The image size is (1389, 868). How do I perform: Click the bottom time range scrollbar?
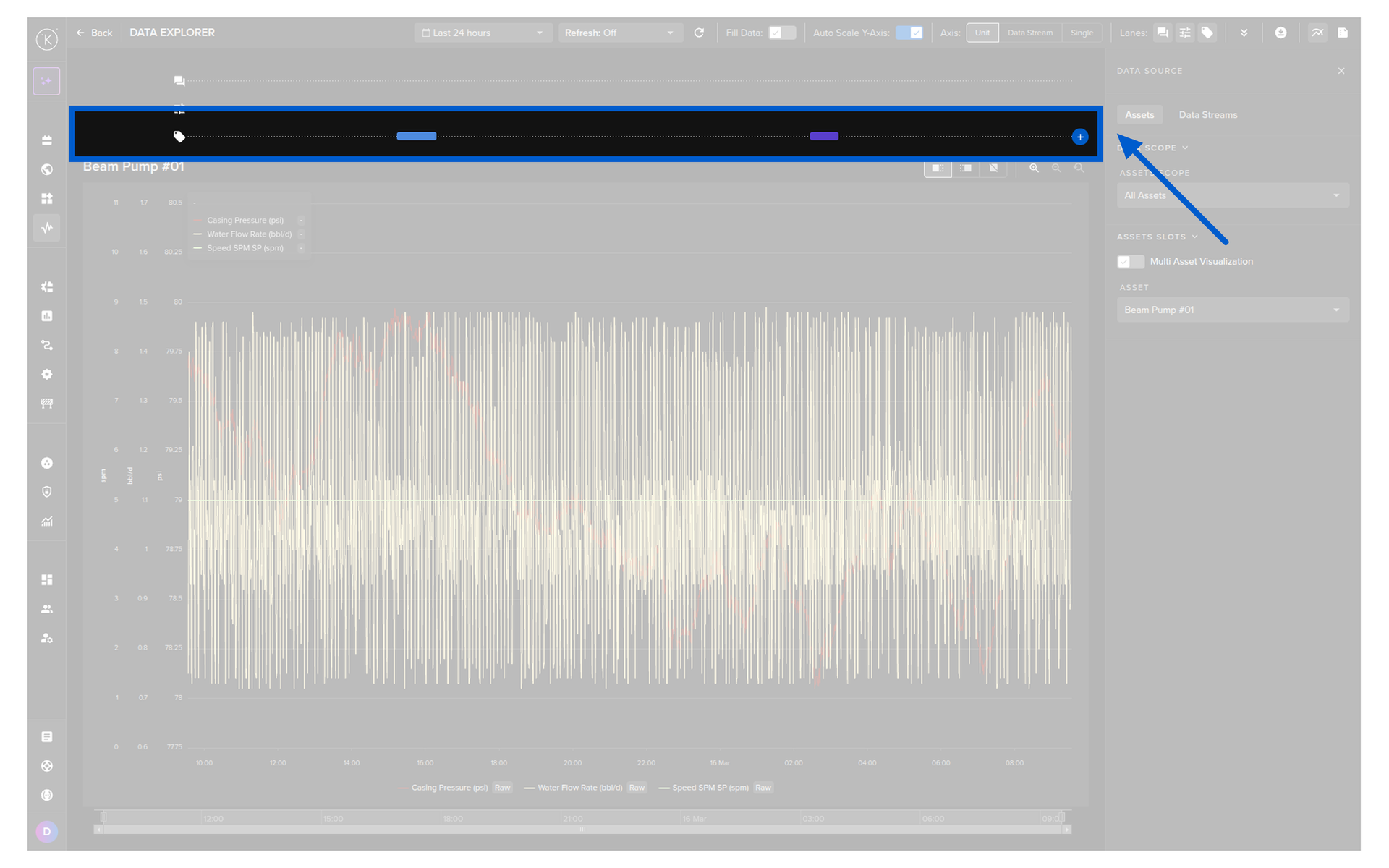click(x=582, y=829)
